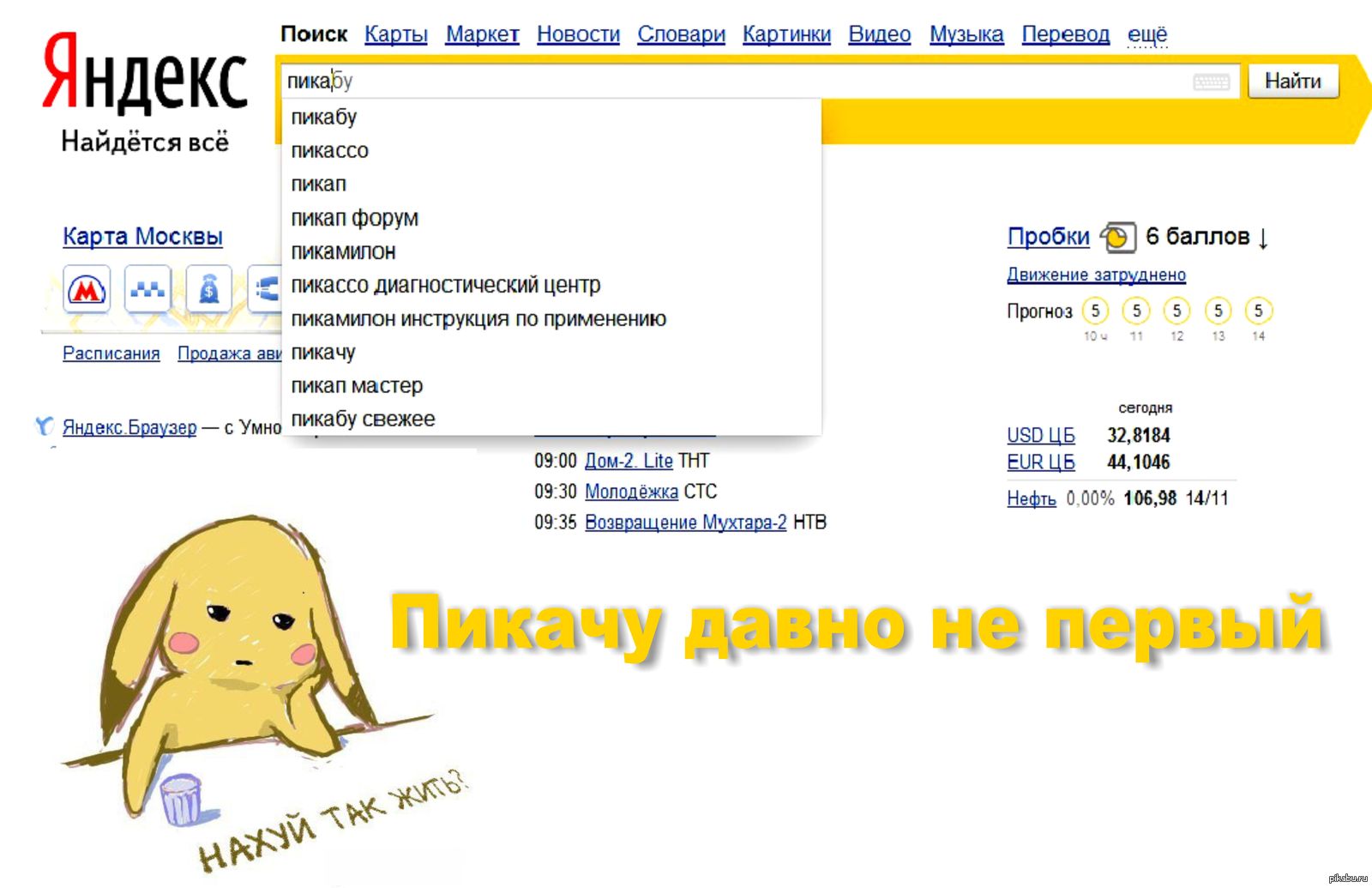Choose suggestion пикачу
Image resolution: width=1372 pixels, height=888 pixels.
point(551,352)
